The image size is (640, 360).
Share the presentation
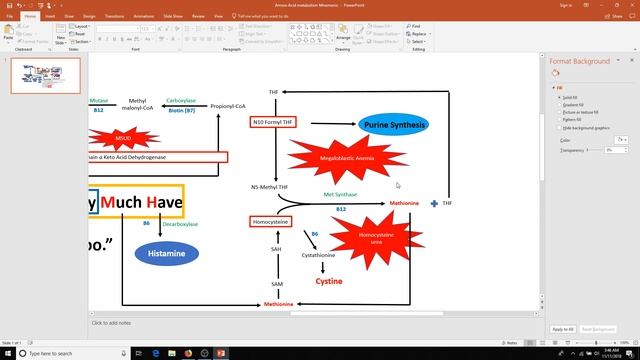[x=613, y=16]
